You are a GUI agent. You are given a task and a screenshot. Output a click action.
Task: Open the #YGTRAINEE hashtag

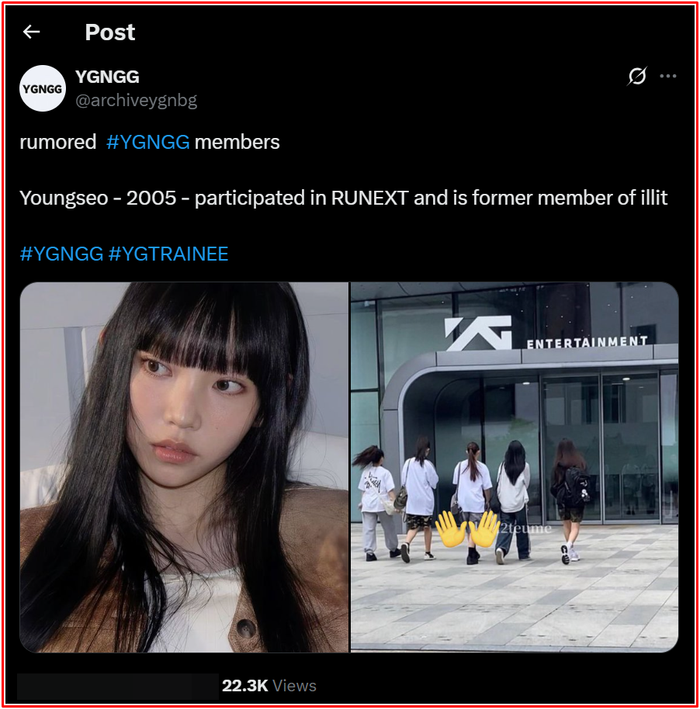169,254
